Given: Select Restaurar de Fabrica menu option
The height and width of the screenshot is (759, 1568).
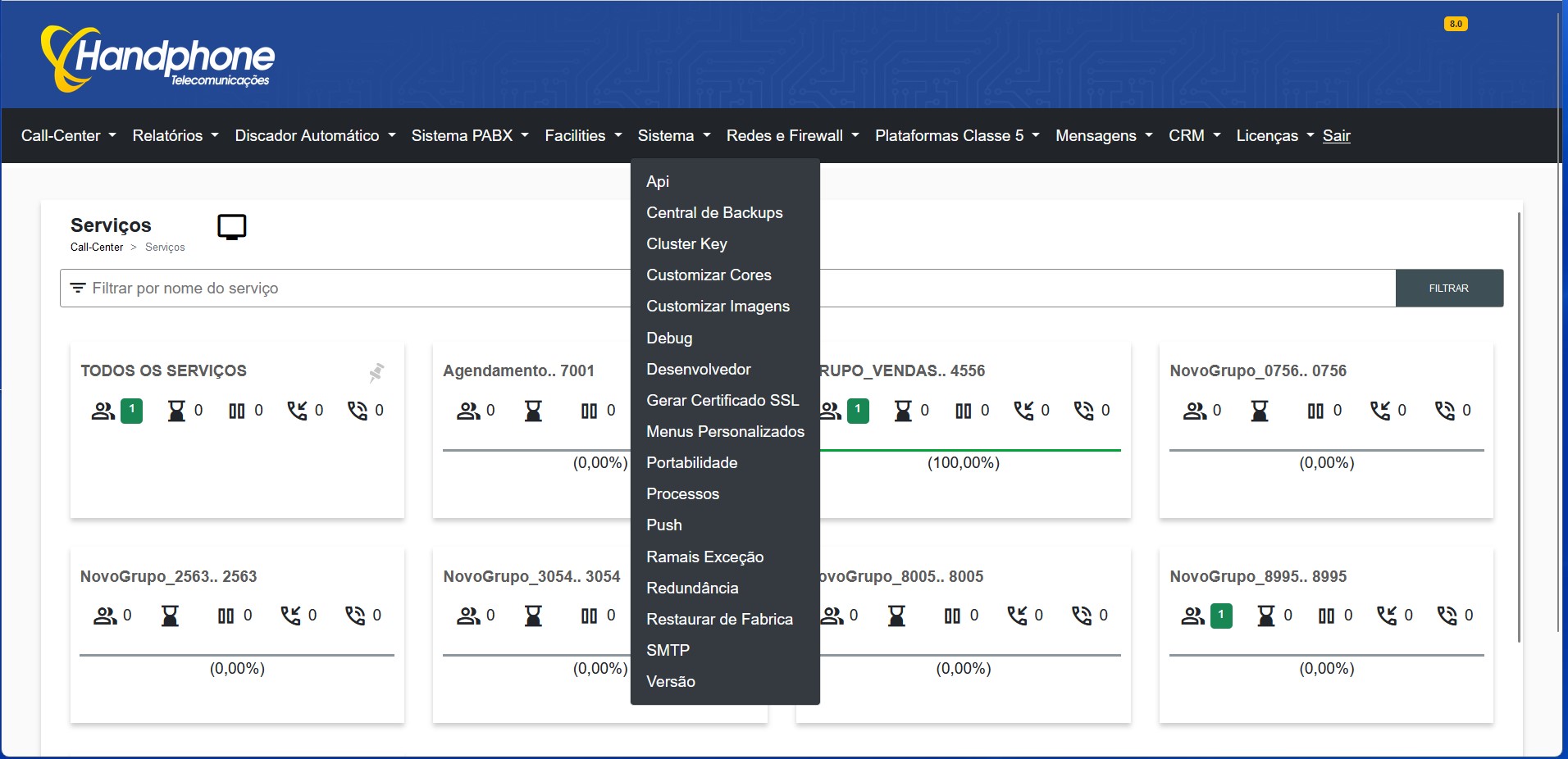Looking at the screenshot, I should [x=719, y=619].
